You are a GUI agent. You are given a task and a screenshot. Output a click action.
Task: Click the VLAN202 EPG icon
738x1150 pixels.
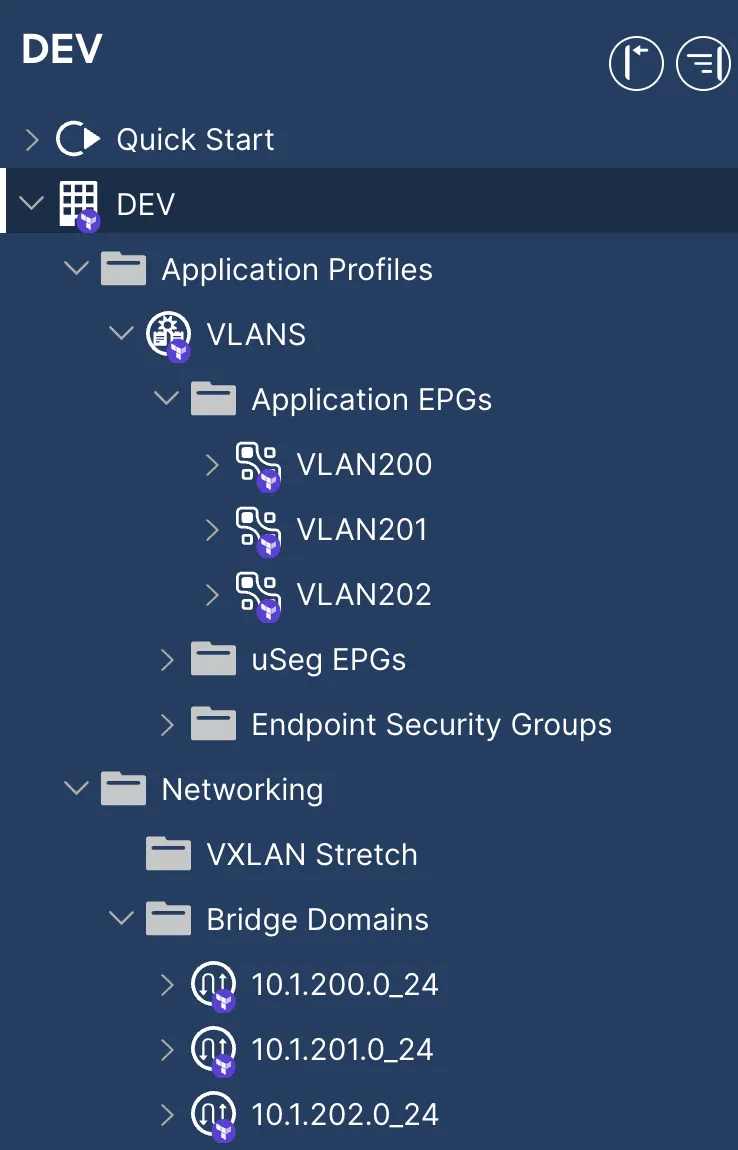257,594
